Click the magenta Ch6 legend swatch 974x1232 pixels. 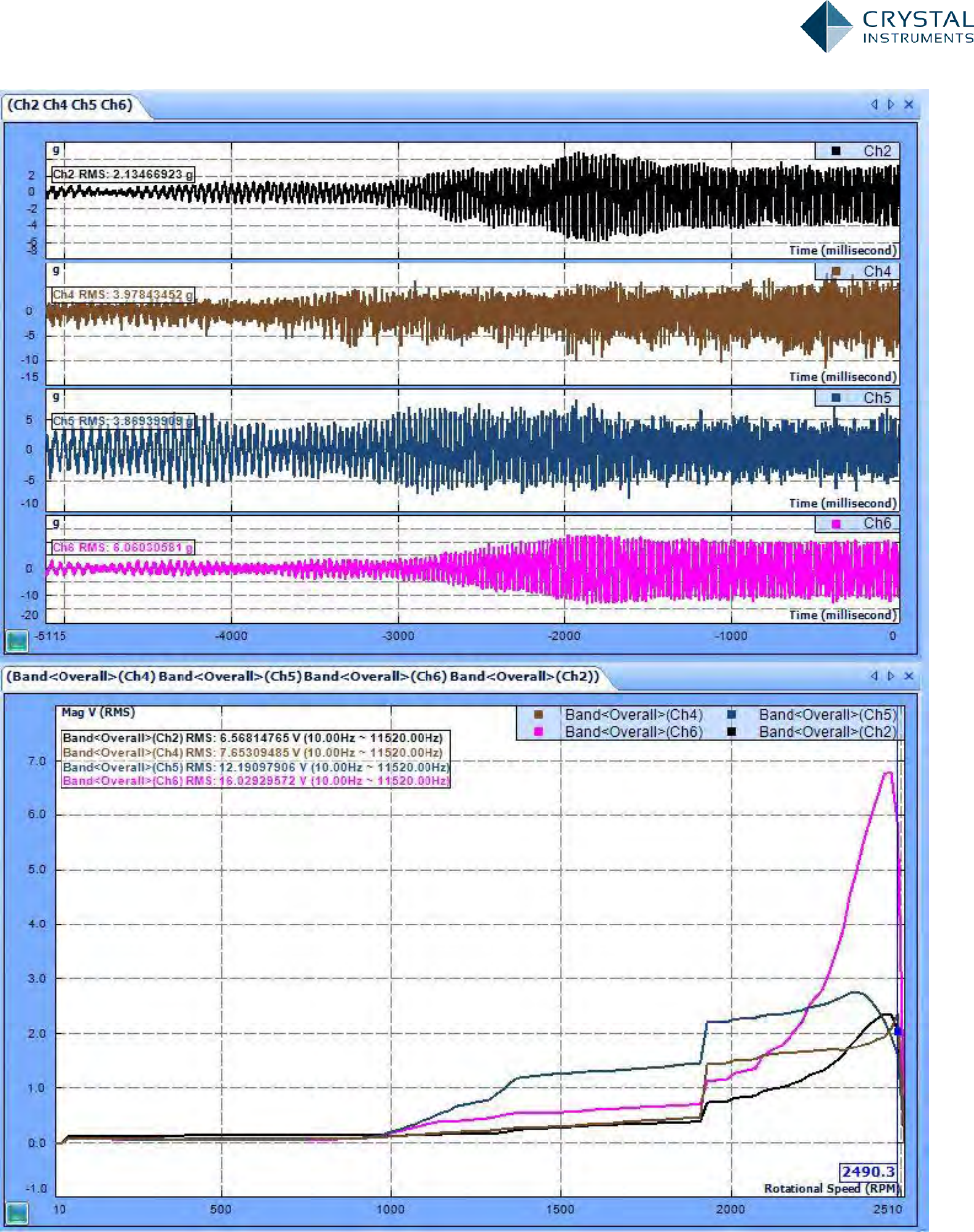(836, 524)
